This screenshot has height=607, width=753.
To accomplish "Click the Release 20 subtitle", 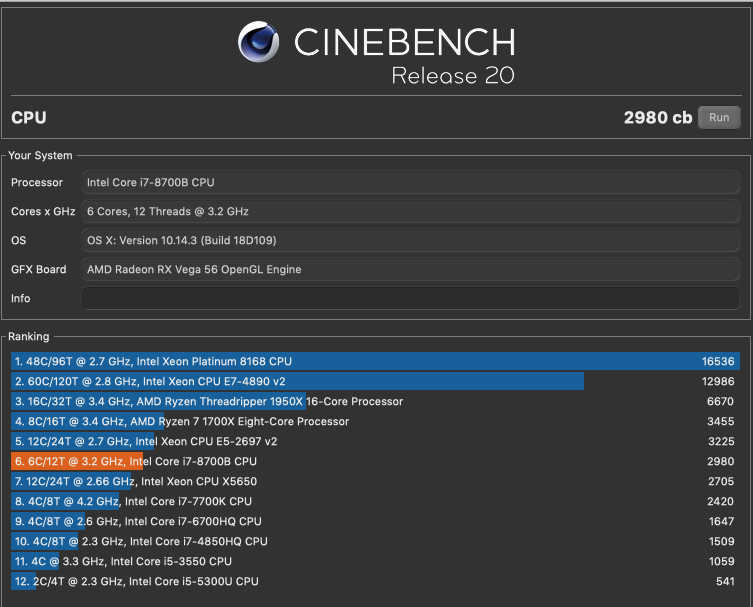I will tap(453, 75).
